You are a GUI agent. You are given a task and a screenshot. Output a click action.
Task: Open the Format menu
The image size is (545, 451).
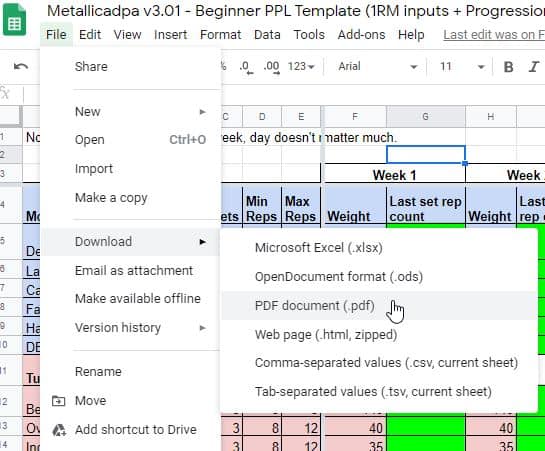(x=220, y=35)
